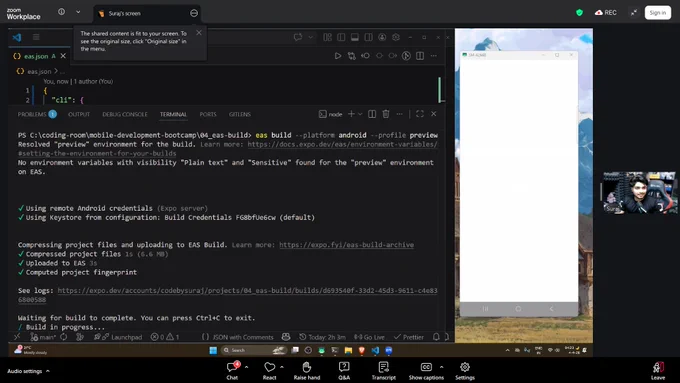Click the REC recording indicator
The image size is (680, 383).
[606, 13]
